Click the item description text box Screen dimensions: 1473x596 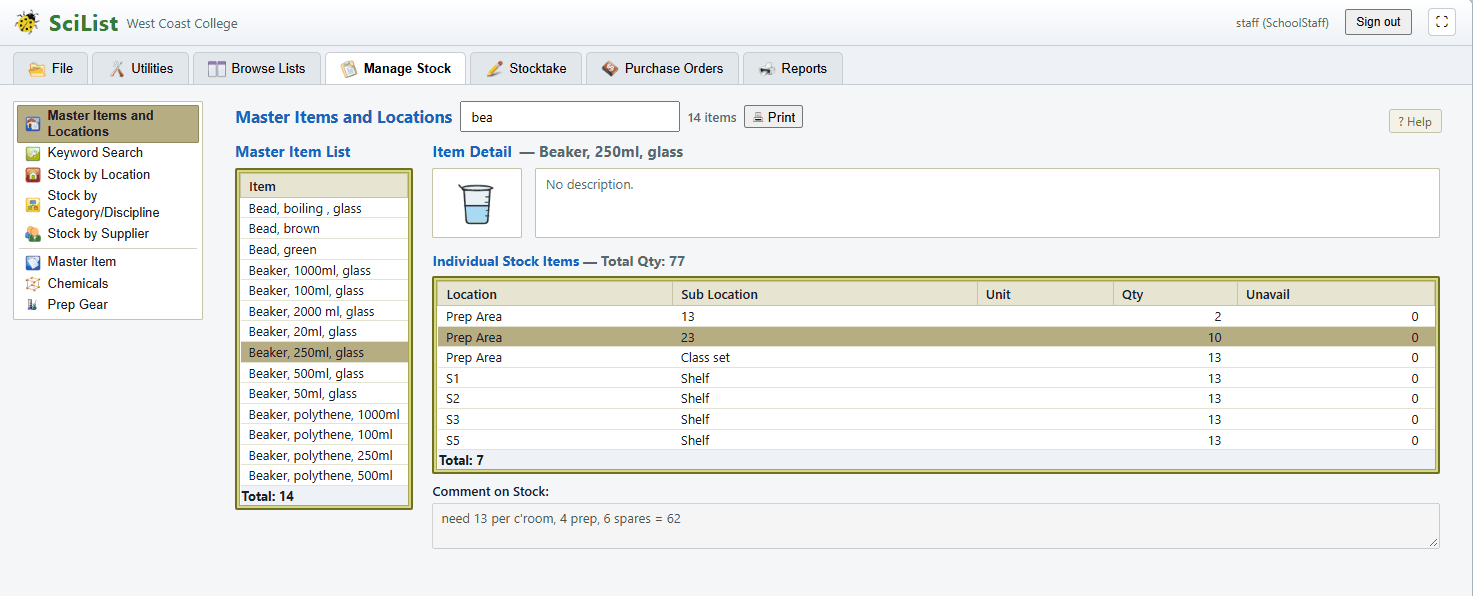tap(987, 203)
